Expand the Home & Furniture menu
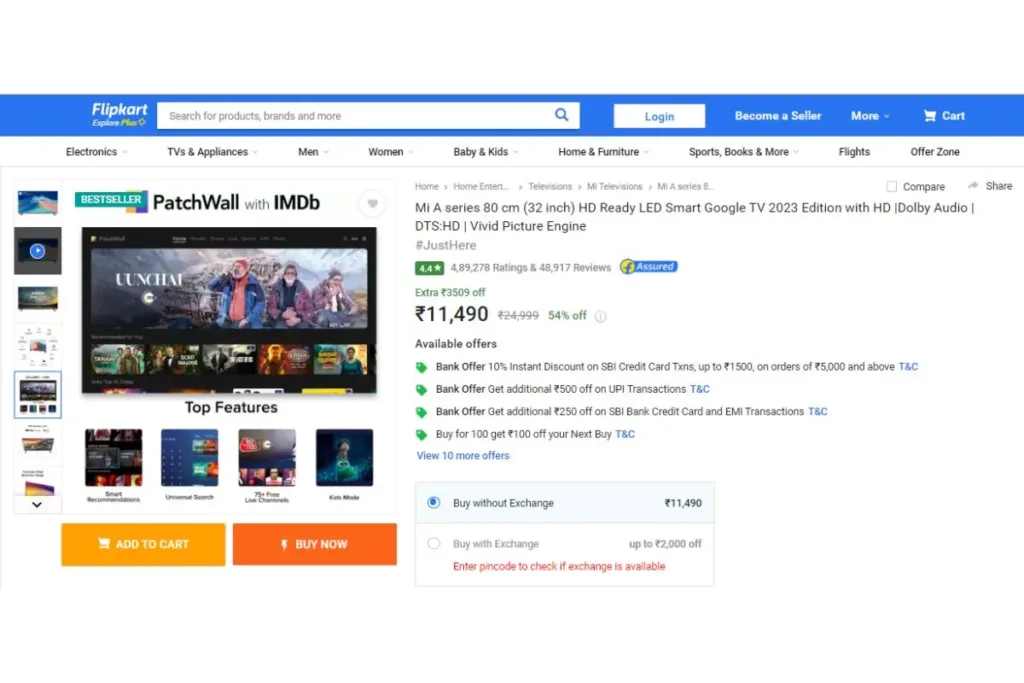The image size is (1024, 683). (603, 151)
